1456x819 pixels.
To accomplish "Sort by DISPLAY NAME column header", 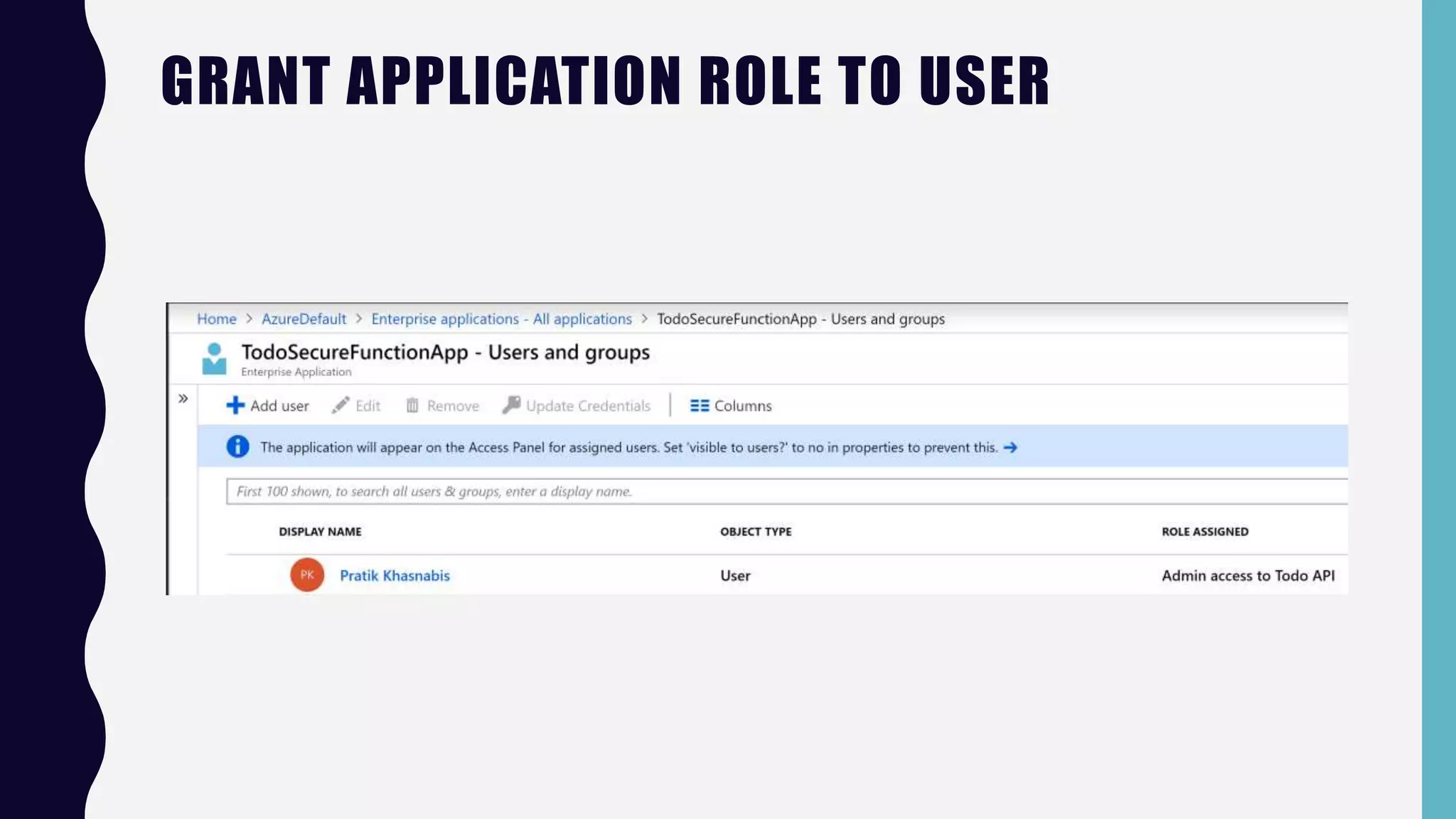I will [x=320, y=532].
